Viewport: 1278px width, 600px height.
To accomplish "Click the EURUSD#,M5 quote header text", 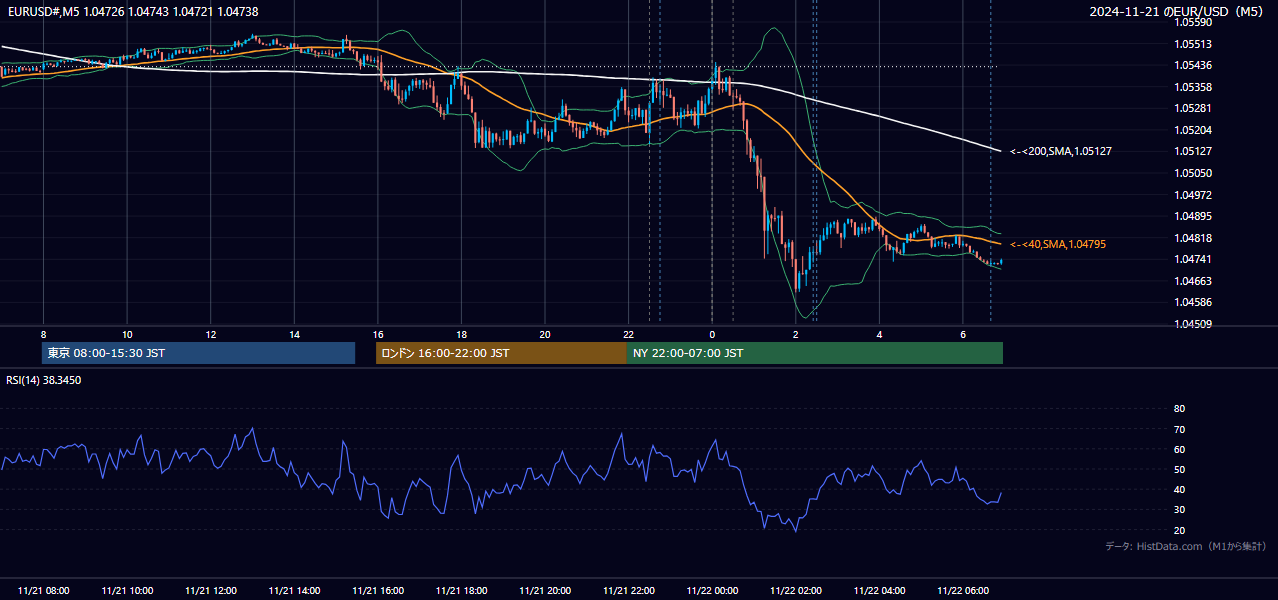I will point(132,11).
